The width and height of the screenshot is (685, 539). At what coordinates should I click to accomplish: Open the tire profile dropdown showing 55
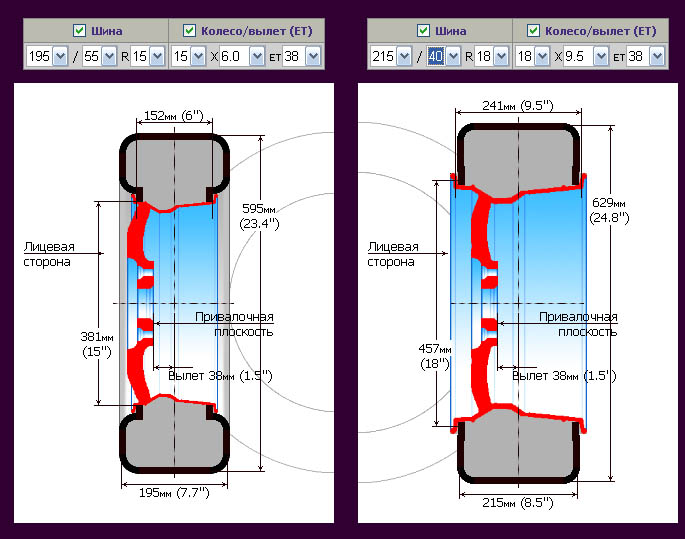click(x=99, y=56)
